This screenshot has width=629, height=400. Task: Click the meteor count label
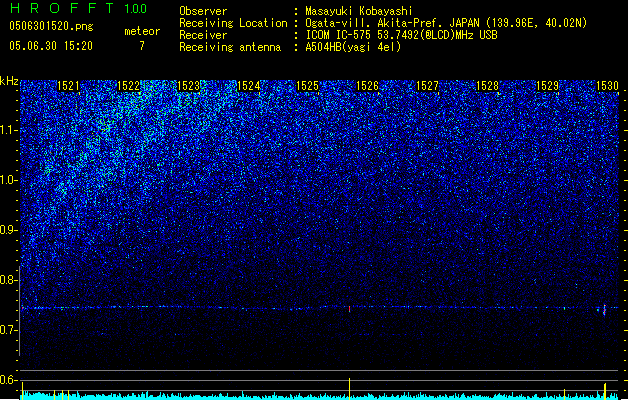(x=142, y=31)
